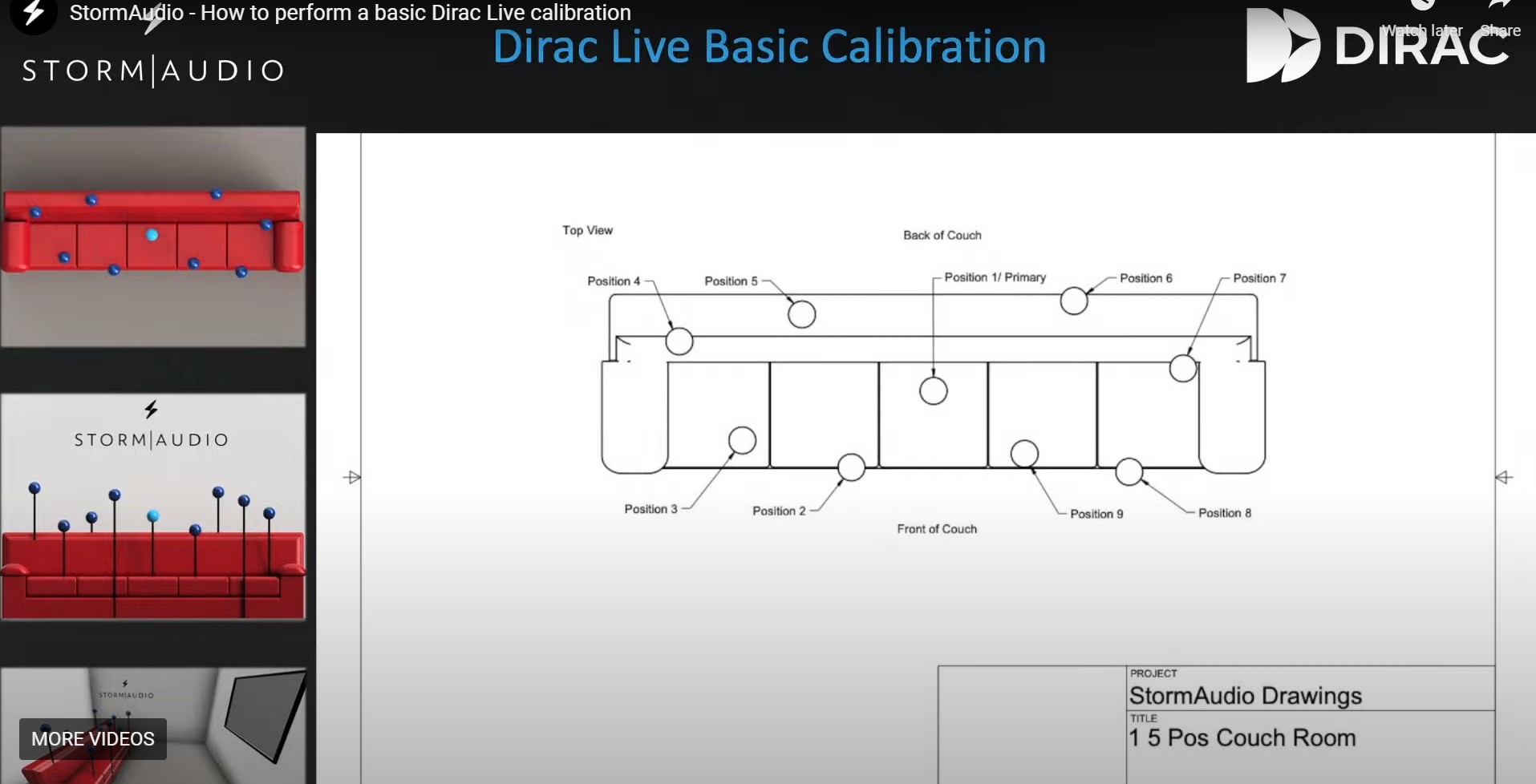Click the 'Top View' label

[587, 230]
